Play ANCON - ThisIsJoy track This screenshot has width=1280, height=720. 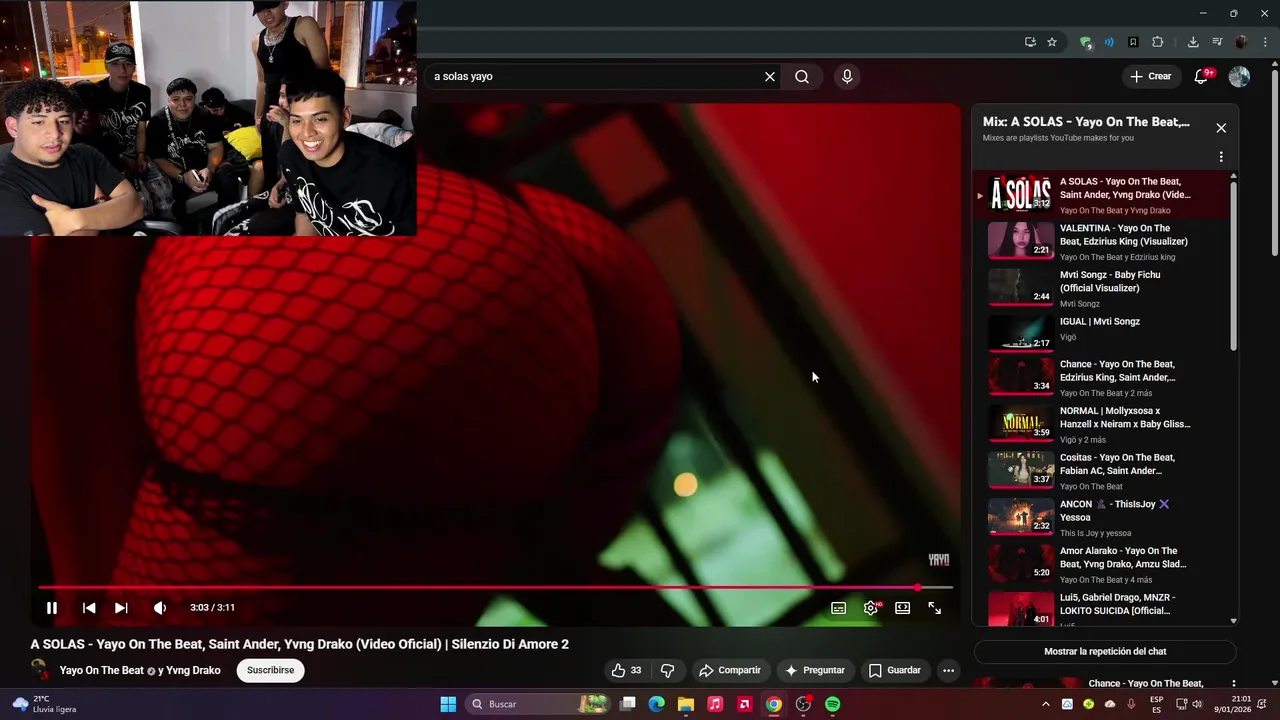1100,520
